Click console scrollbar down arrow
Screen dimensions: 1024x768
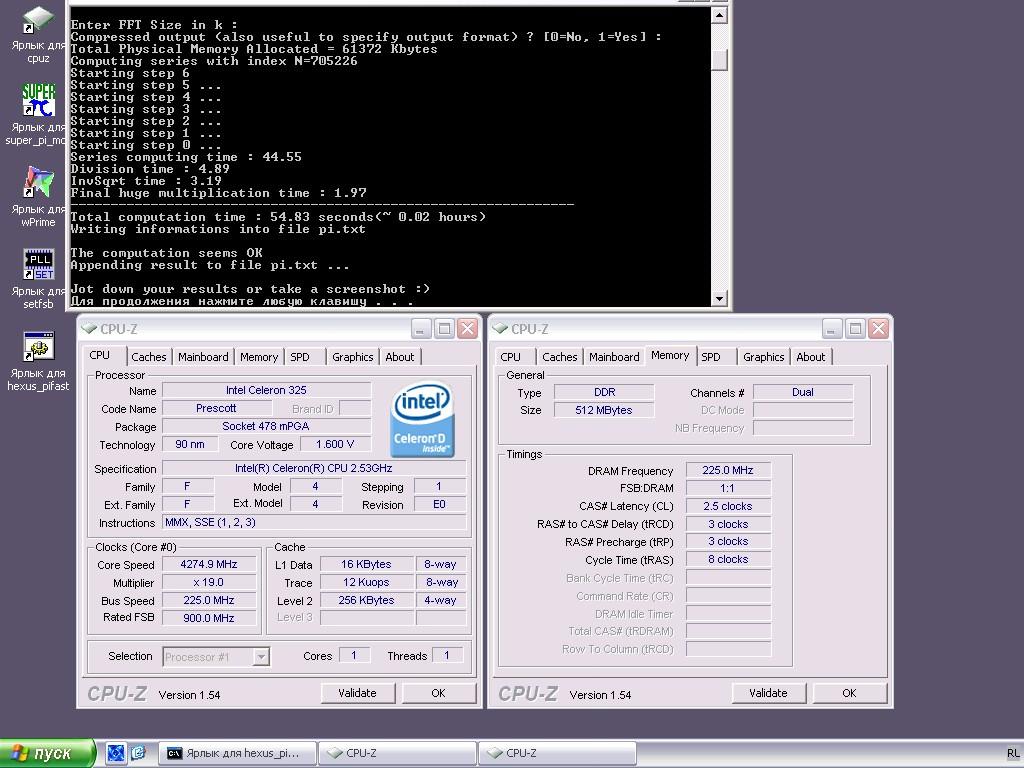click(719, 298)
